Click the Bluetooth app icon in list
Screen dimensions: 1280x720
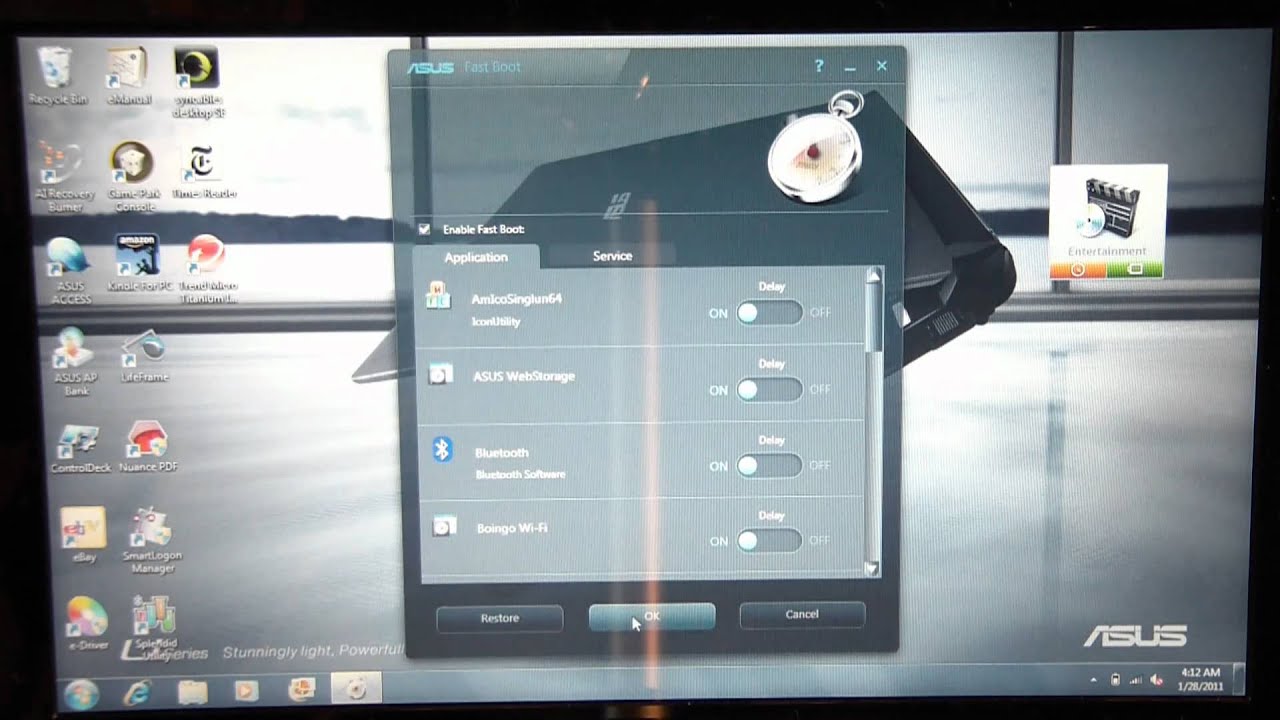tap(442, 449)
